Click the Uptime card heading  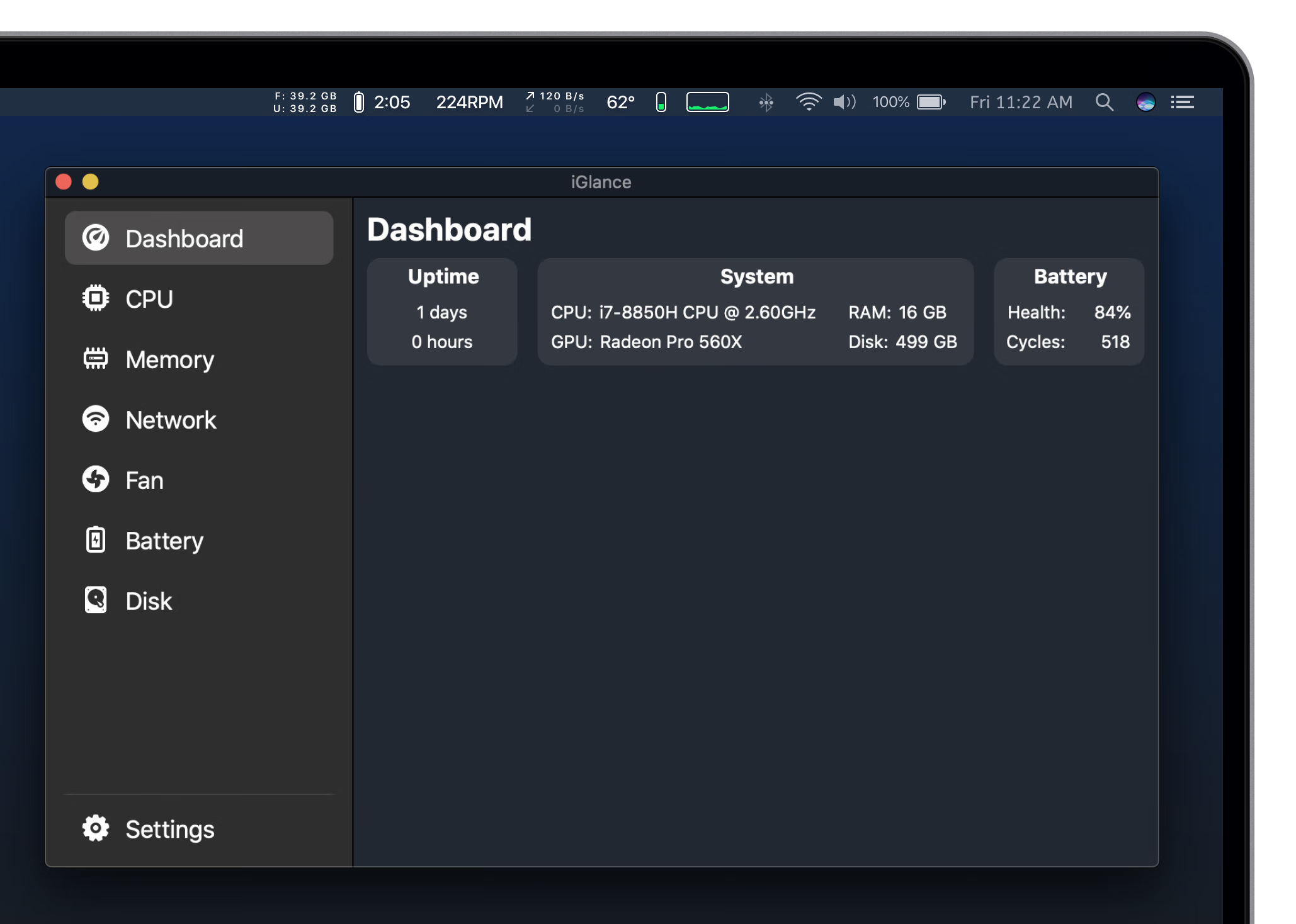[x=443, y=276]
